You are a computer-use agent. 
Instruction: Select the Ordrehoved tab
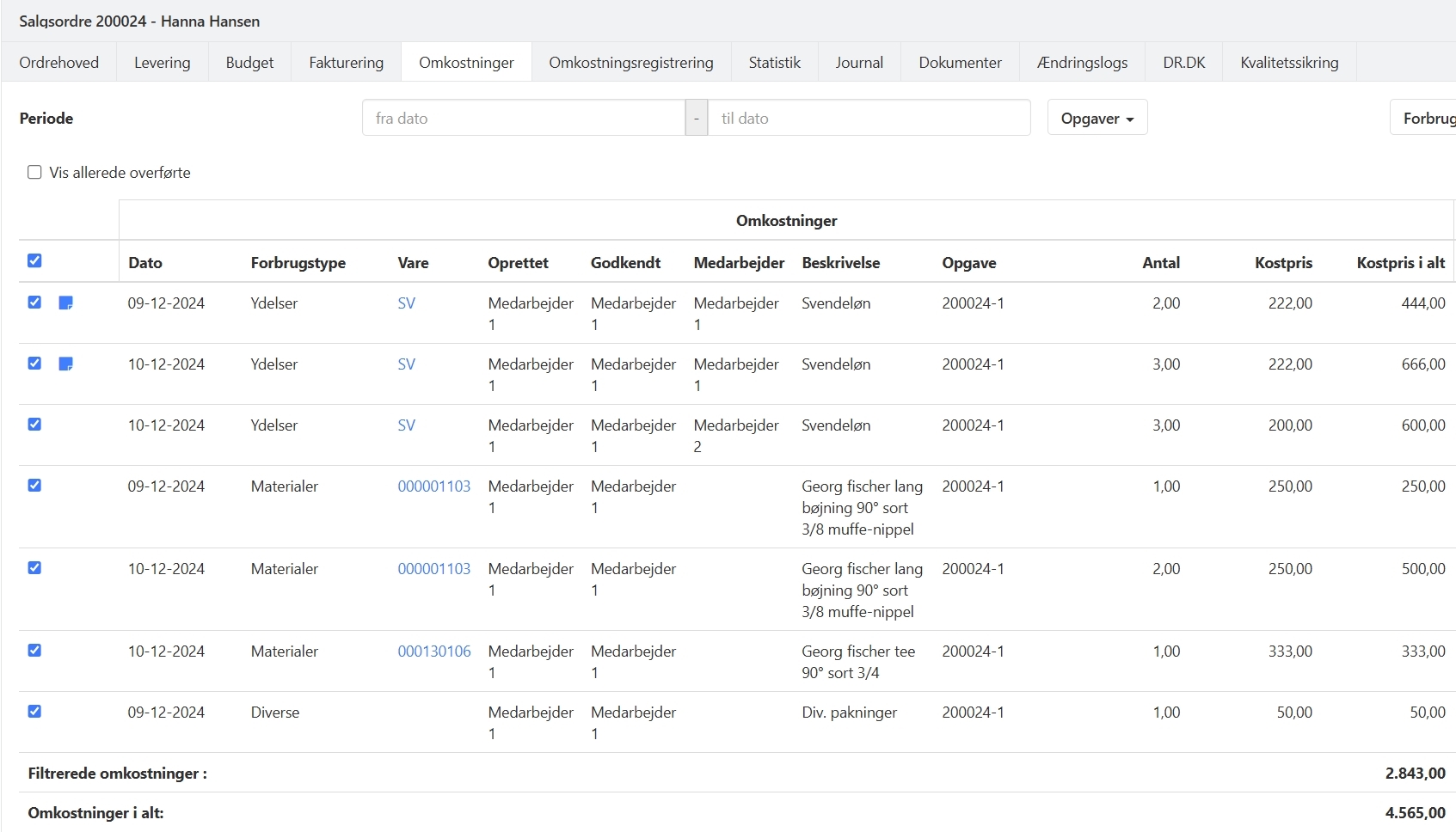point(59,63)
